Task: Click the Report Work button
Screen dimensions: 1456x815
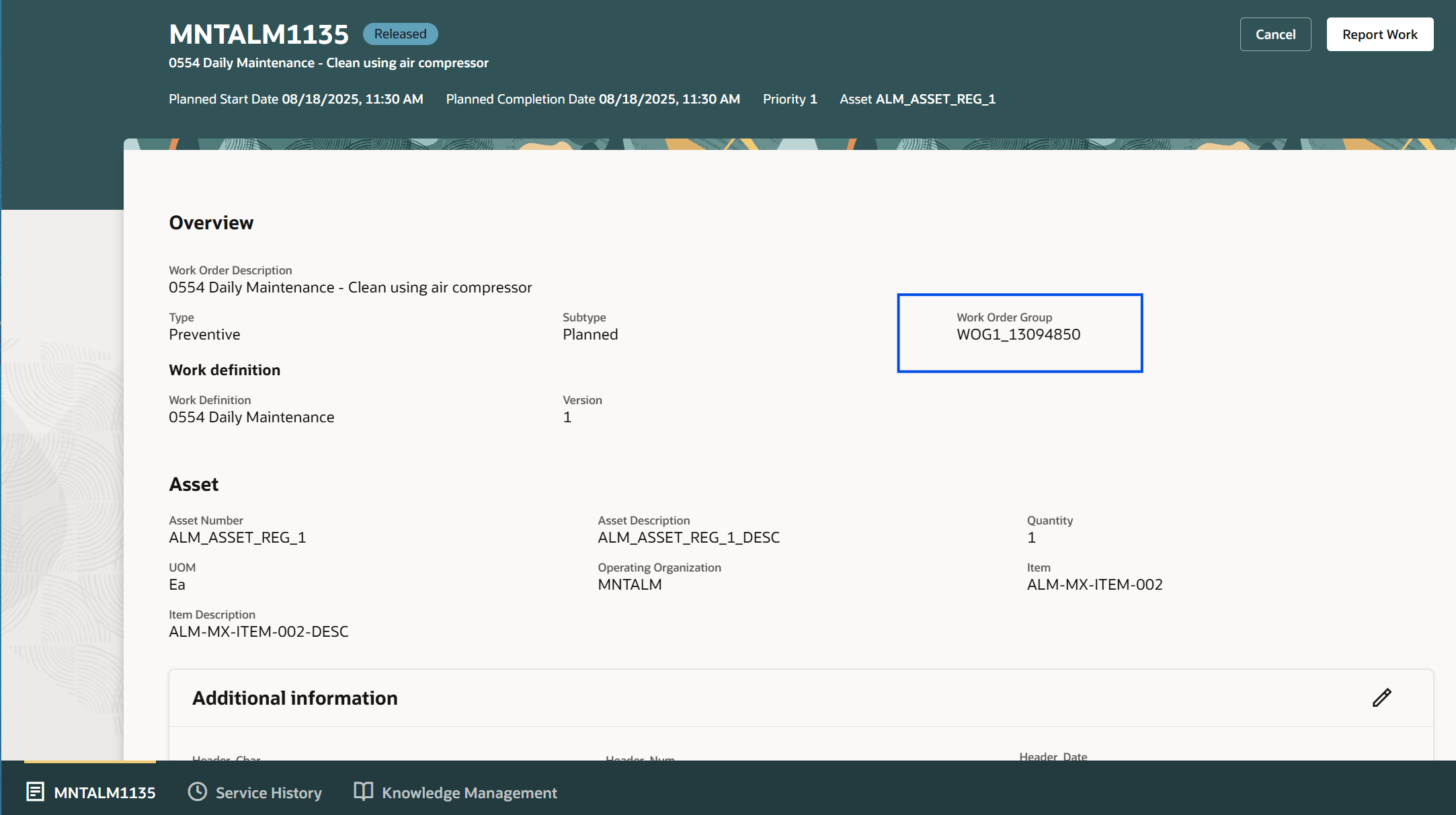Action: click(x=1379, y=34)
